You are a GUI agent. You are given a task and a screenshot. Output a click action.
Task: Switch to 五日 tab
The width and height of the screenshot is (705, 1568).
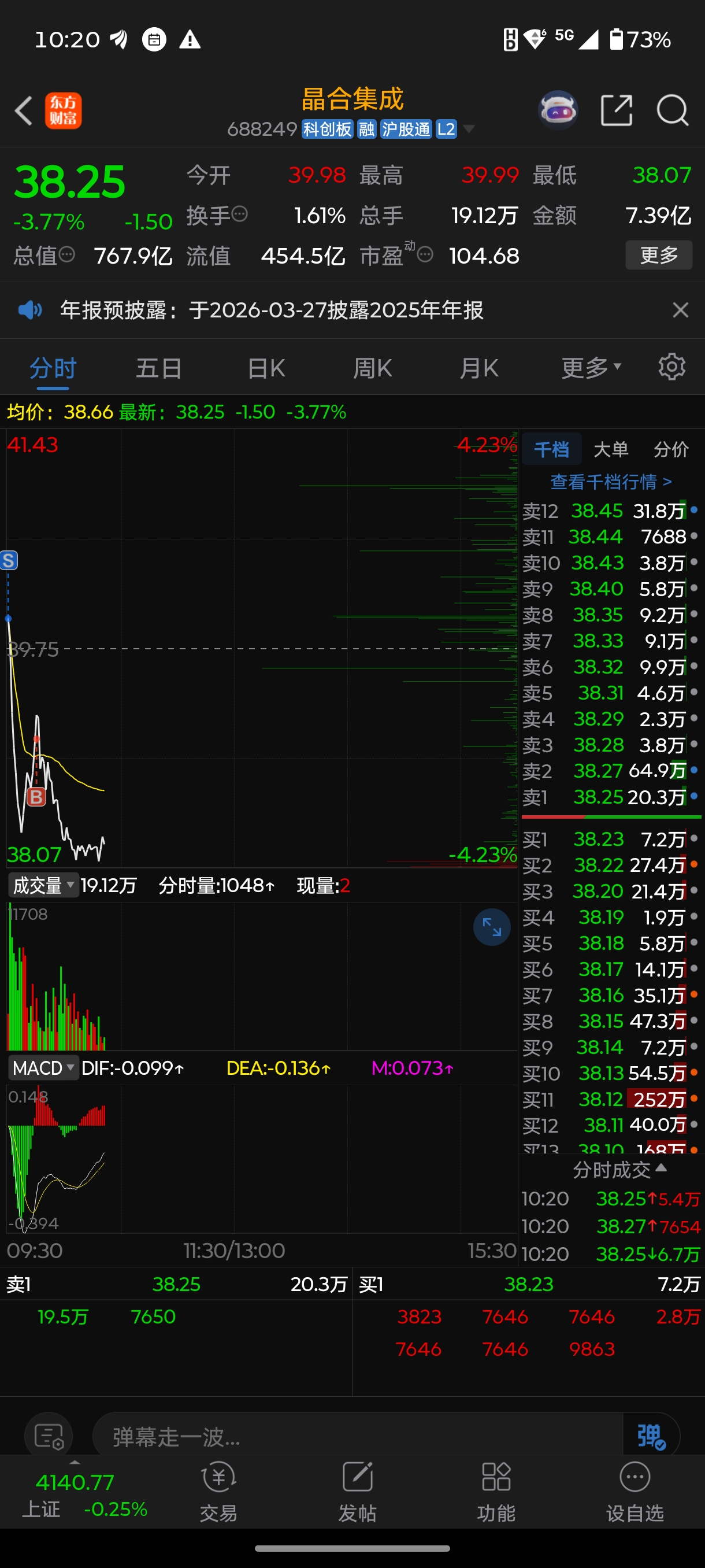[159, 368]
